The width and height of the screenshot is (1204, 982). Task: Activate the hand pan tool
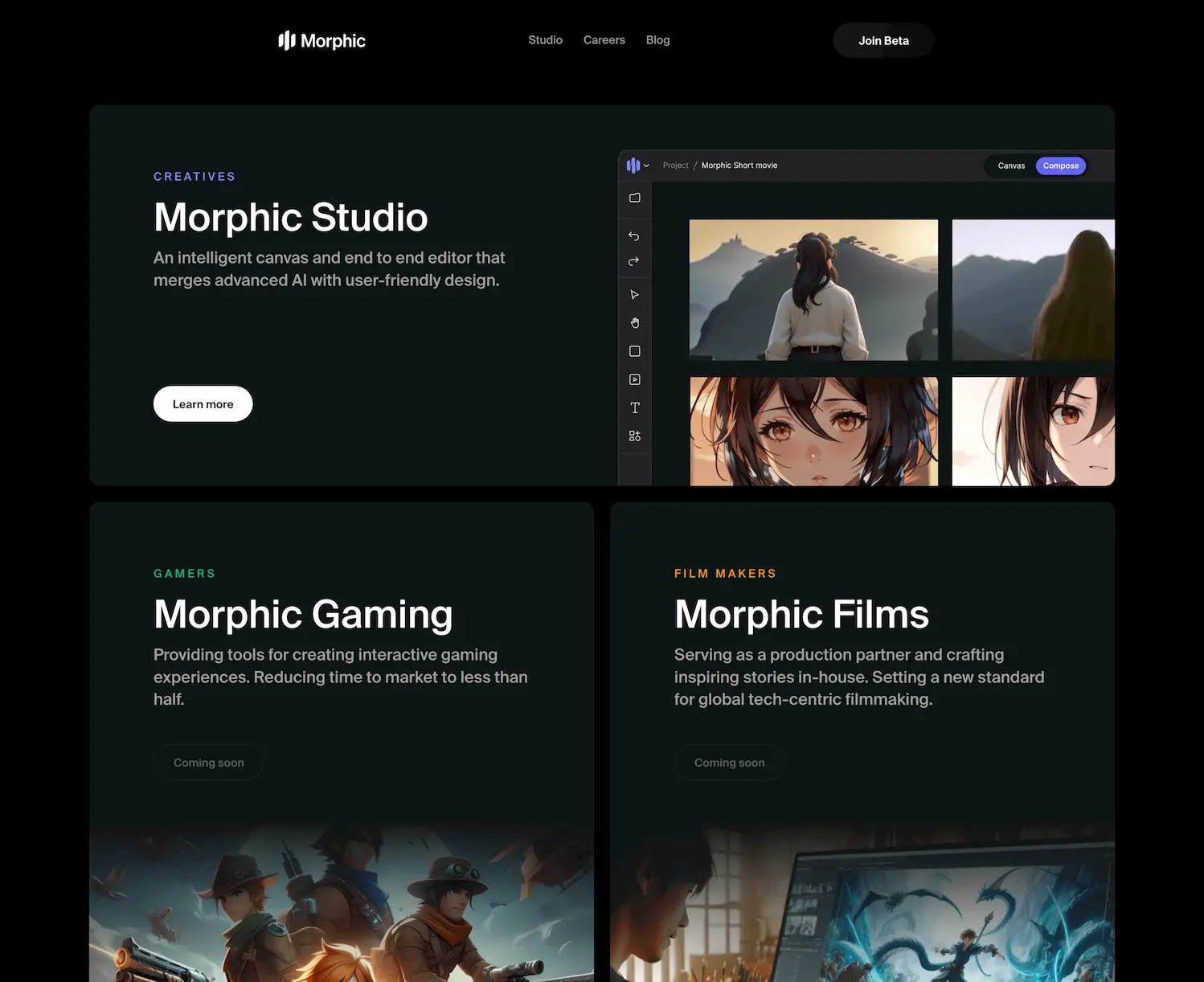click(634, 322)
